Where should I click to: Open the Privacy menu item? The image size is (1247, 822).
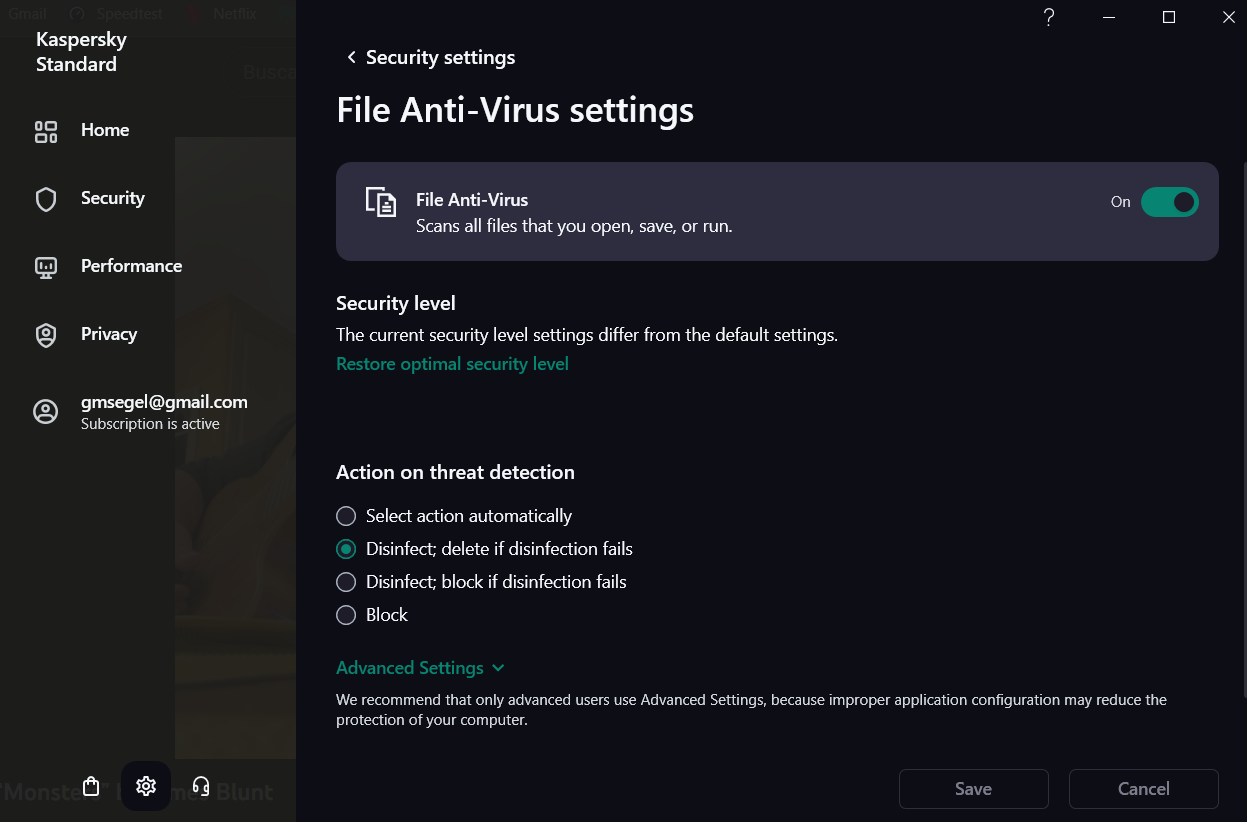(109, 334)
